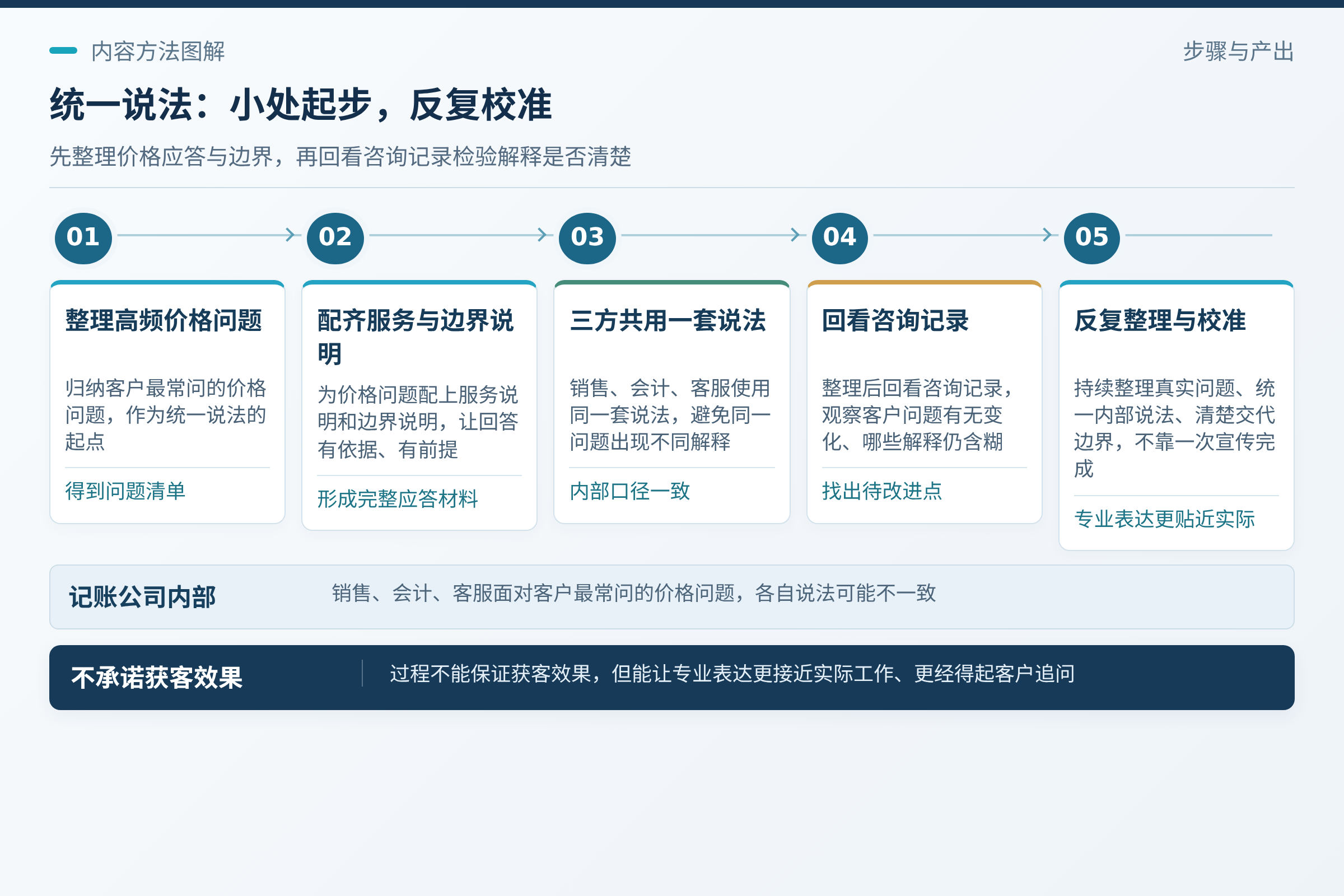The height and width of the screenshot is (896, 1344).
Task: Click the output text 专业表达更贴近实际
Action: 1165,519
